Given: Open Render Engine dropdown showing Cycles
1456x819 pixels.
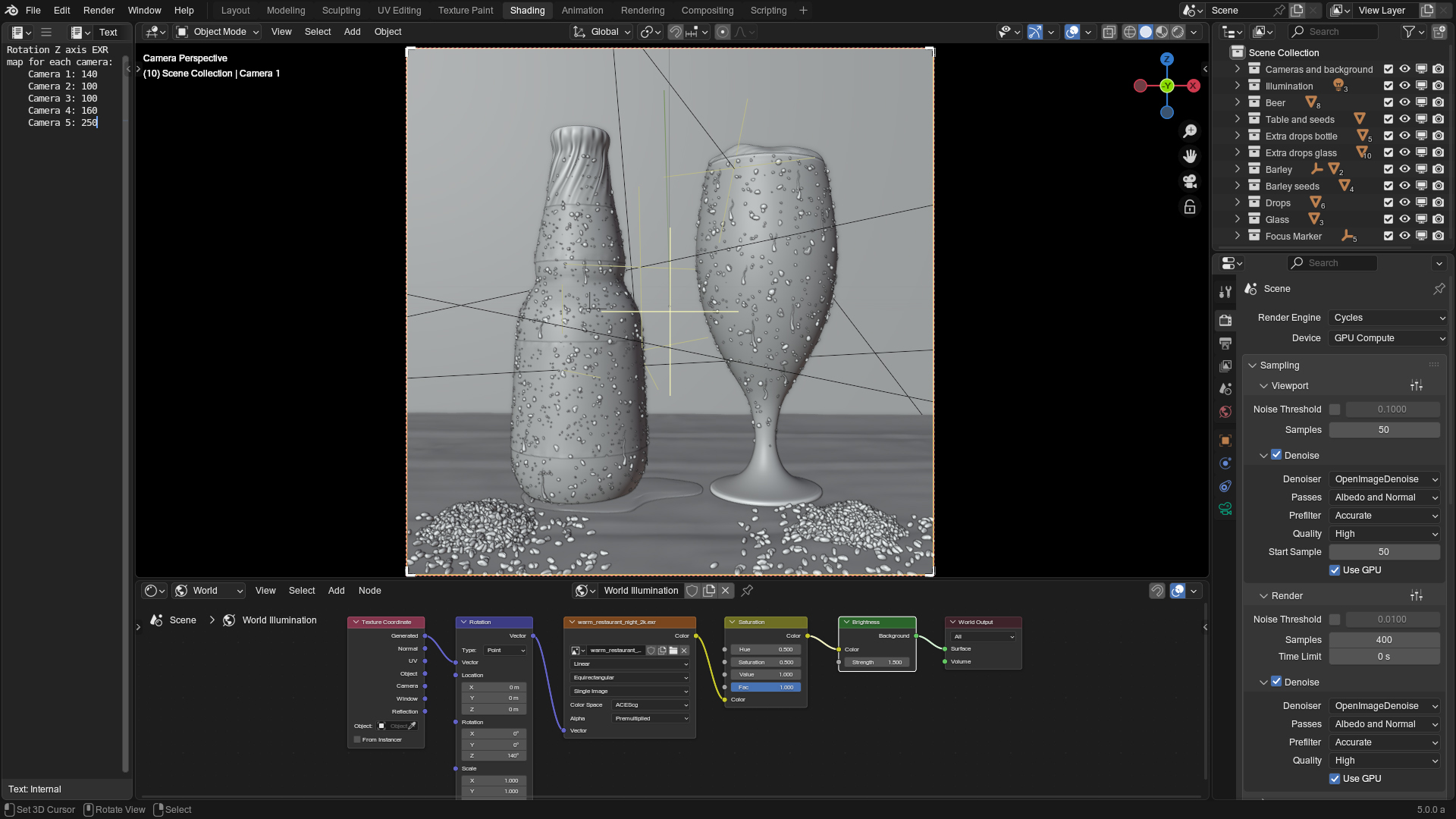Looking at the screenshot, I should coord(1388,318).
